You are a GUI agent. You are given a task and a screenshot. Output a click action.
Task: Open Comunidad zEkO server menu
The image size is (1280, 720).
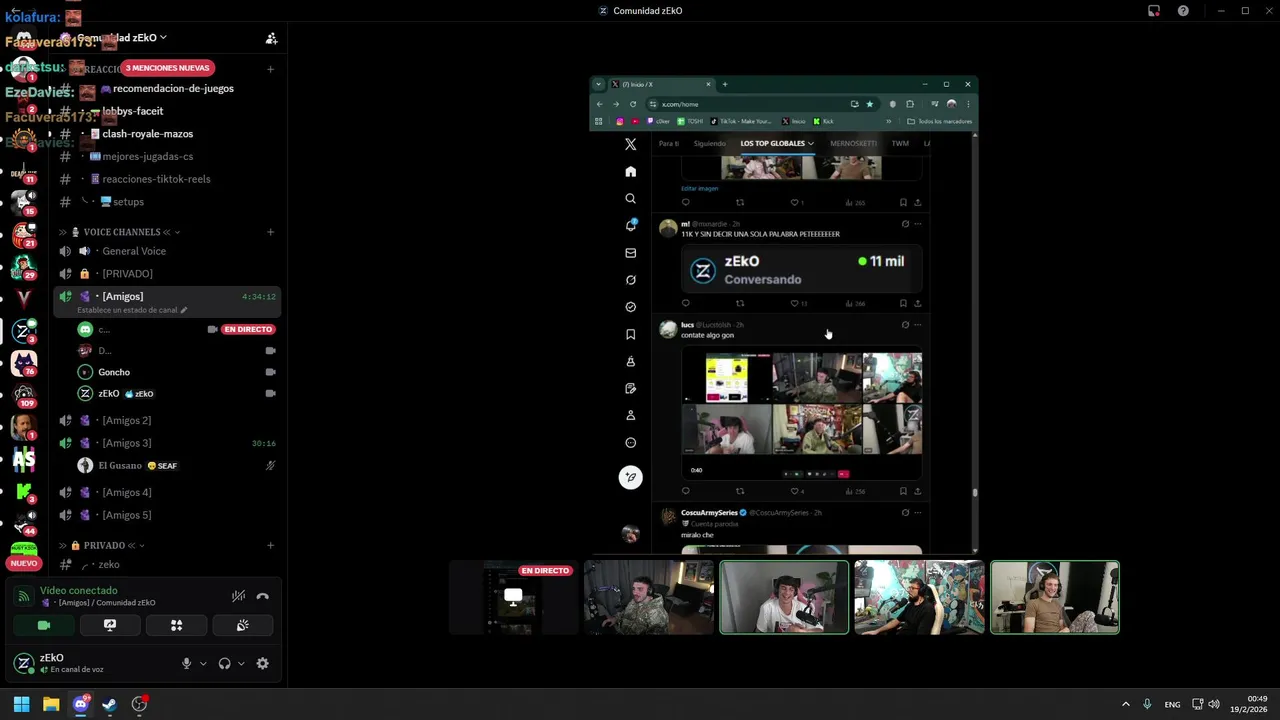point(122,38)
